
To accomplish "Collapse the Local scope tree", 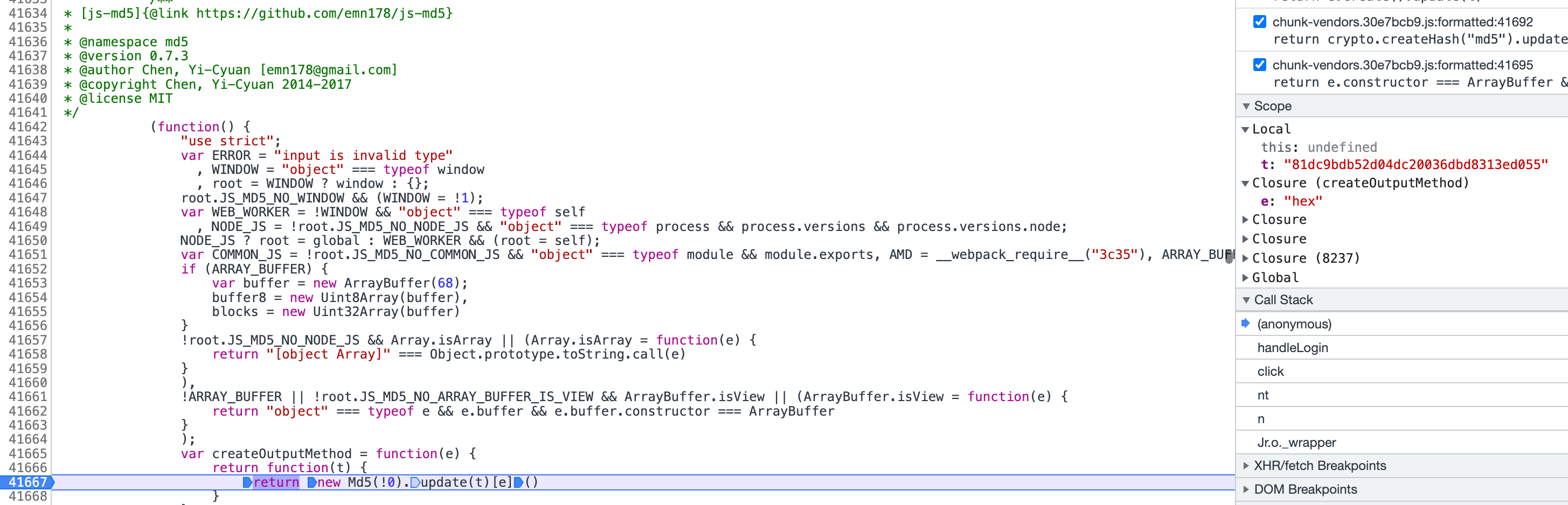I will point(1245,130).
